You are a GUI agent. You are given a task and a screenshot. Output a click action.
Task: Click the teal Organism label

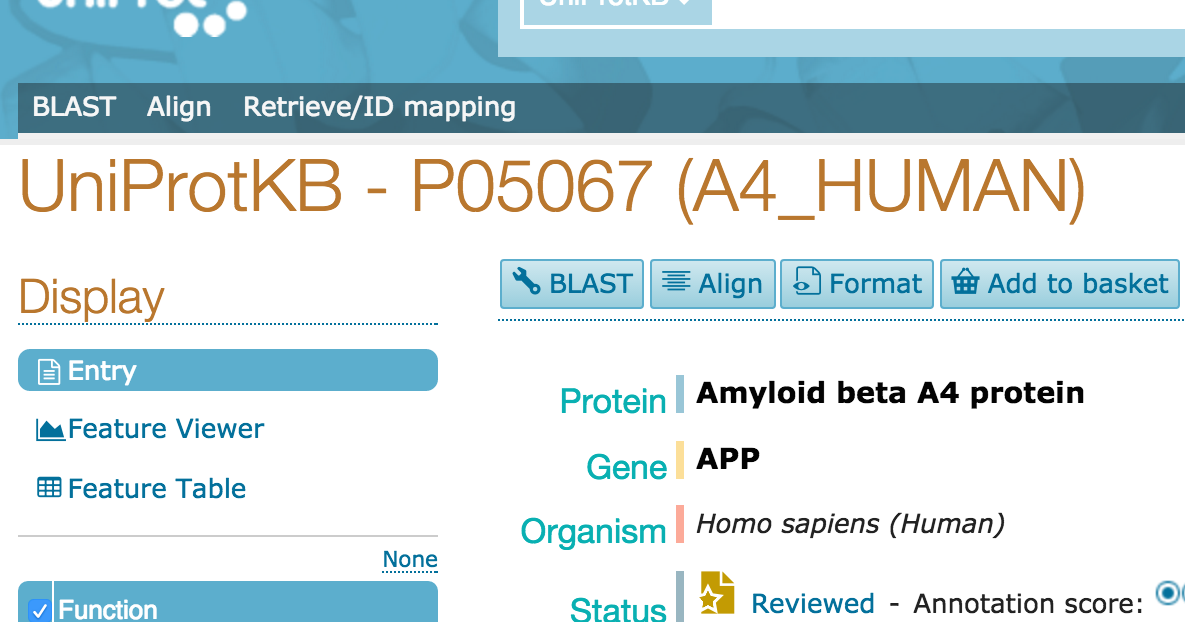pyautogui.click(x=594, y=532)
